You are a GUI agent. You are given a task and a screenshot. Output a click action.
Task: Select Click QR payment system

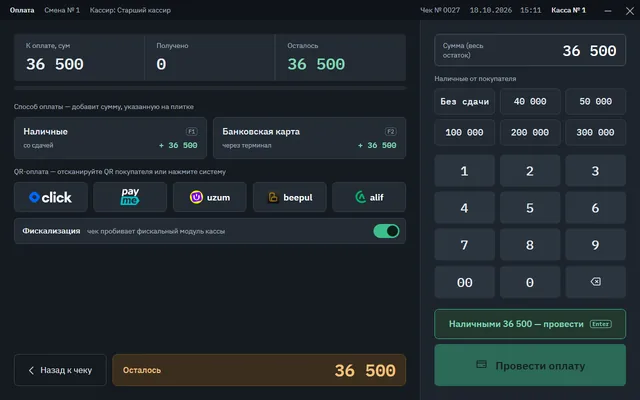pyautogui.click(x=51, y=197)
